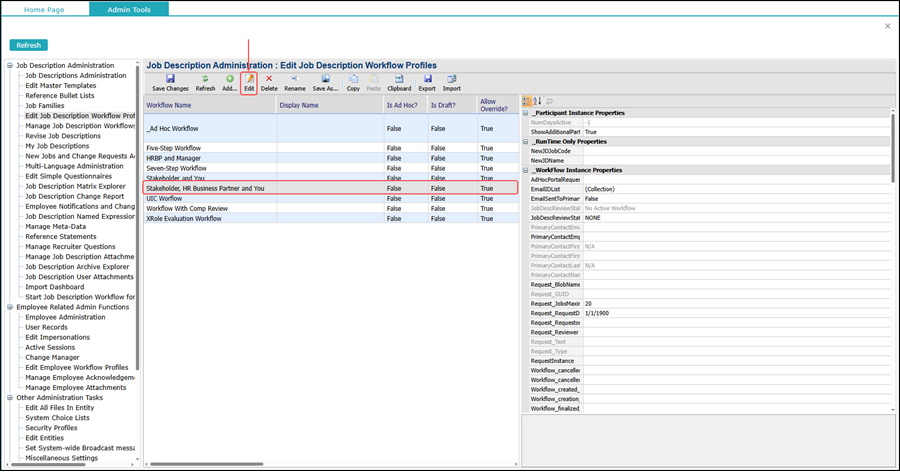Click the Delete red X icon

coord(269,79)
